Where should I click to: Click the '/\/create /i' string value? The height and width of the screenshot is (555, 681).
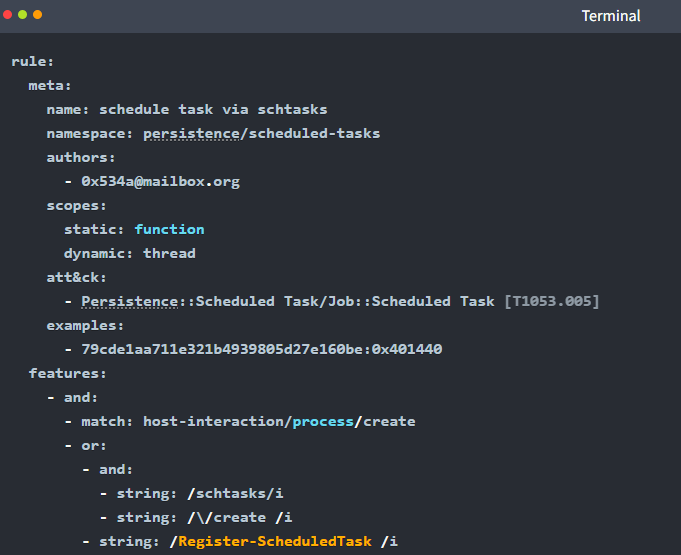[x=239, y=518]
